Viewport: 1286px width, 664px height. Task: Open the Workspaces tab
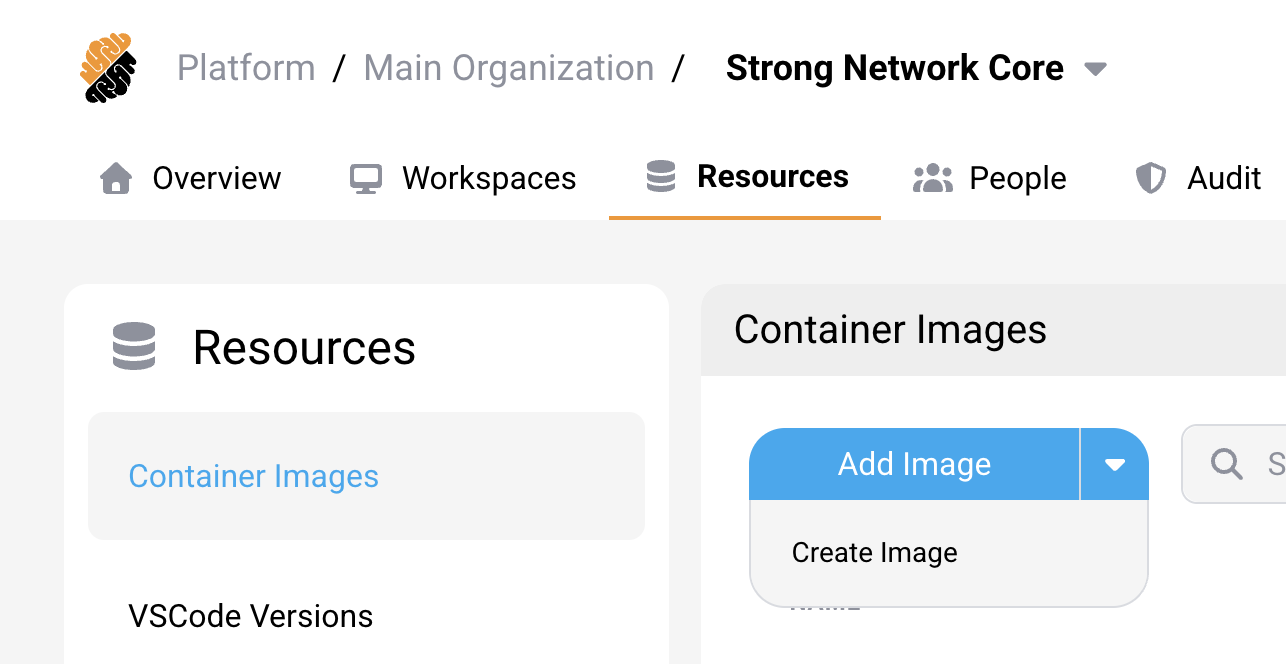pos(463,178)
